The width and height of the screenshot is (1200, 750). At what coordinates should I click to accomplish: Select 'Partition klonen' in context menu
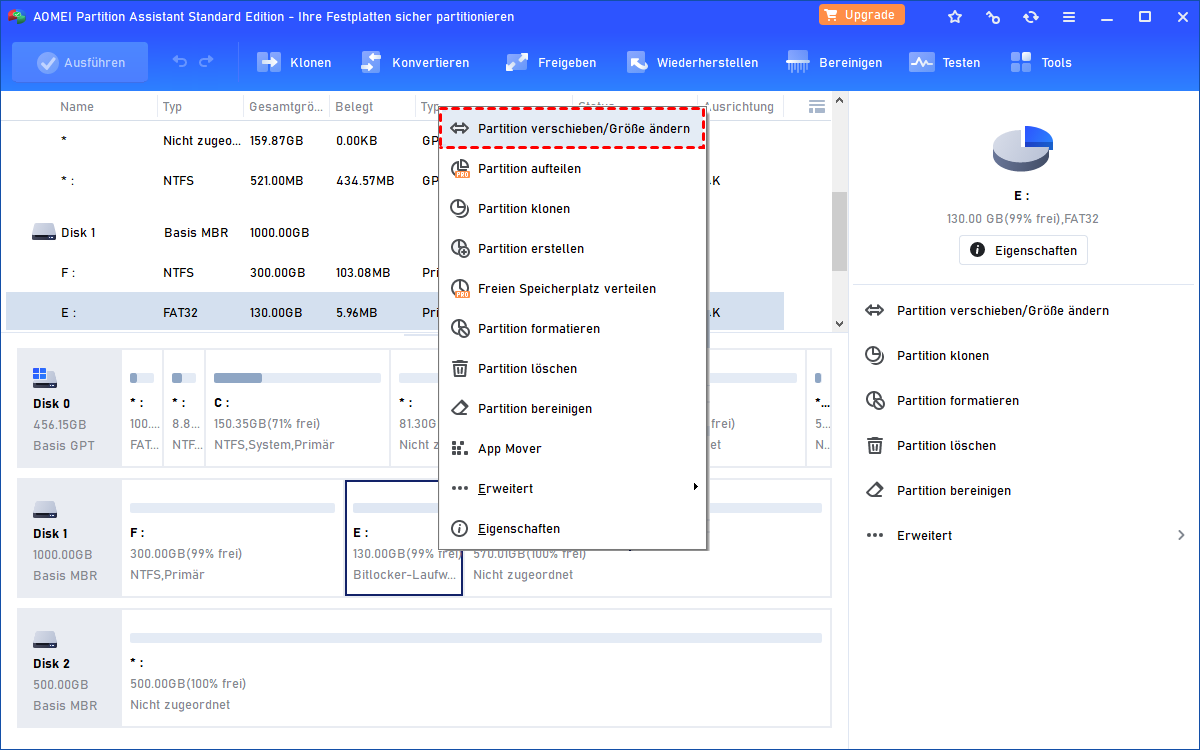point(573,208)
